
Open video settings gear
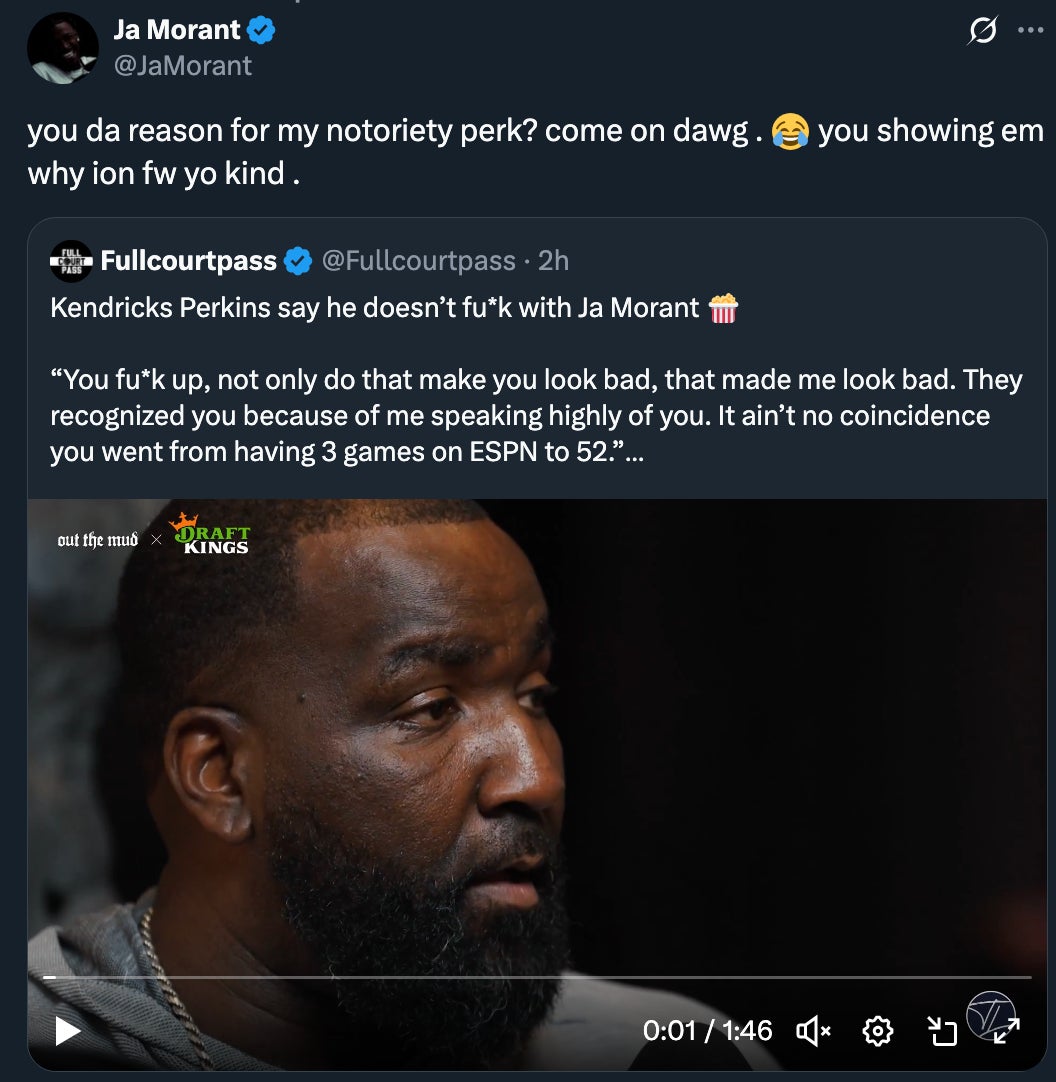click(x=877, y=1030)
